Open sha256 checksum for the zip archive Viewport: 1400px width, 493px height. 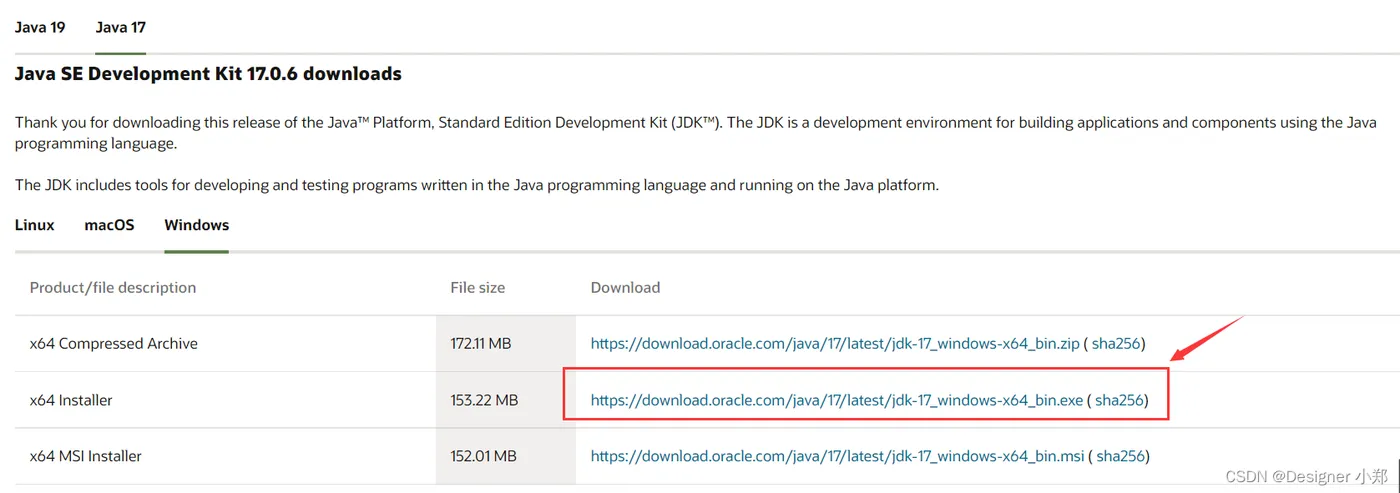pos(1115,343)
